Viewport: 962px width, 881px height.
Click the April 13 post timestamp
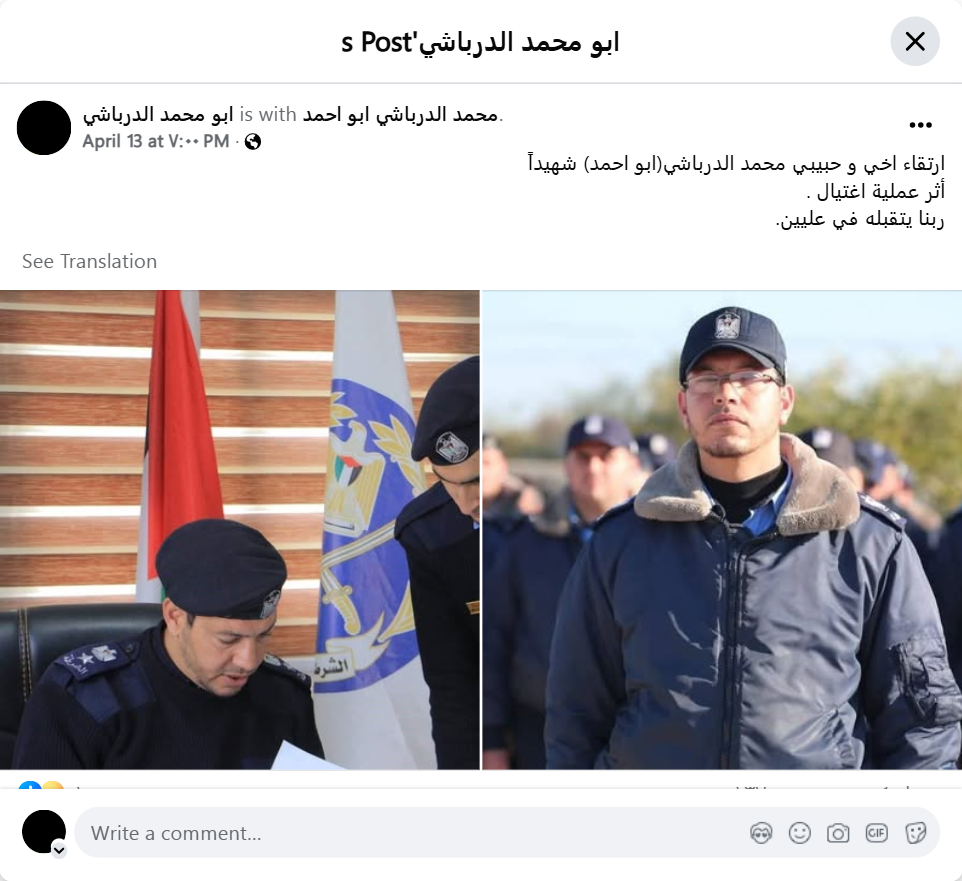pyautogui.click(x=156, y=142)
